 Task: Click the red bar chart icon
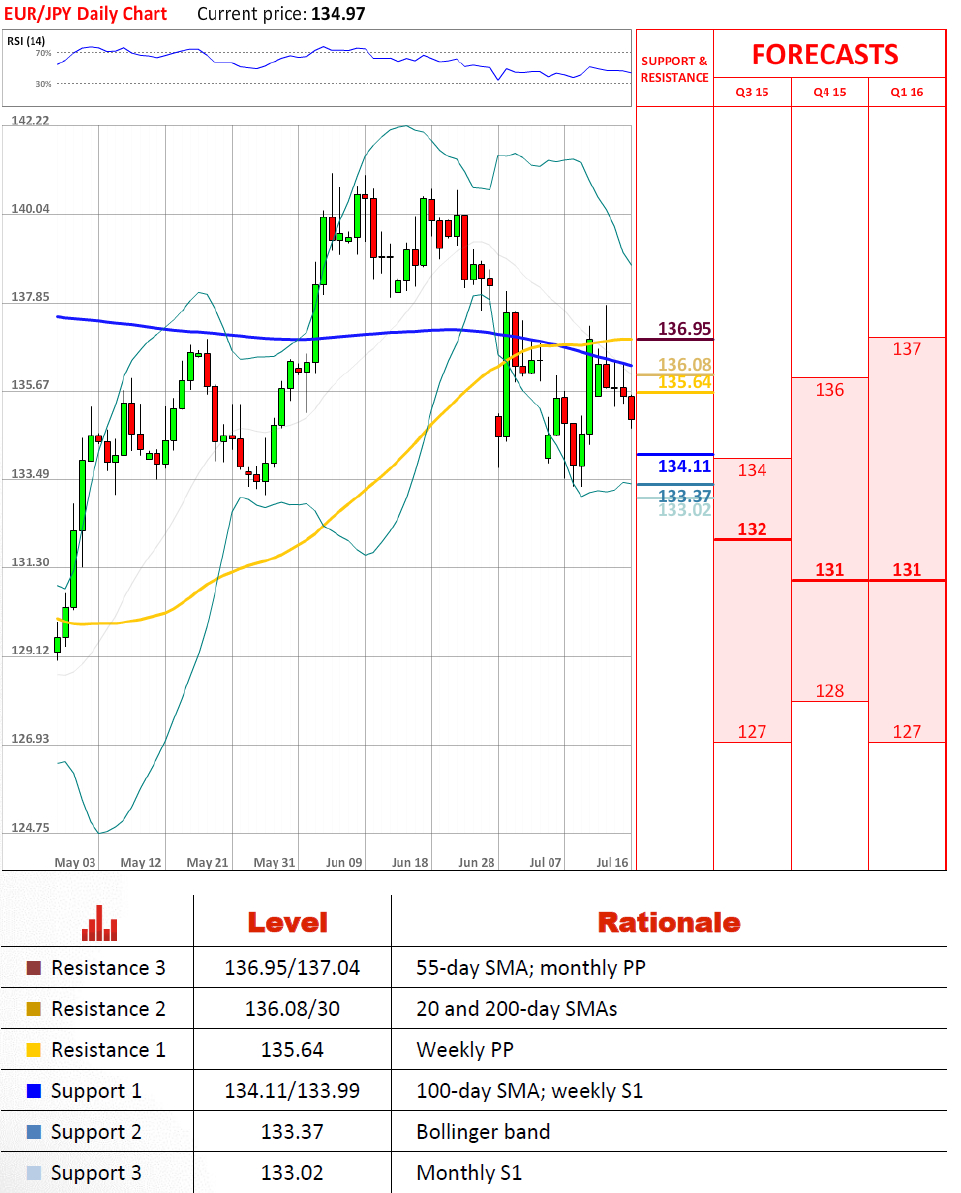click(x=100, y=923)
